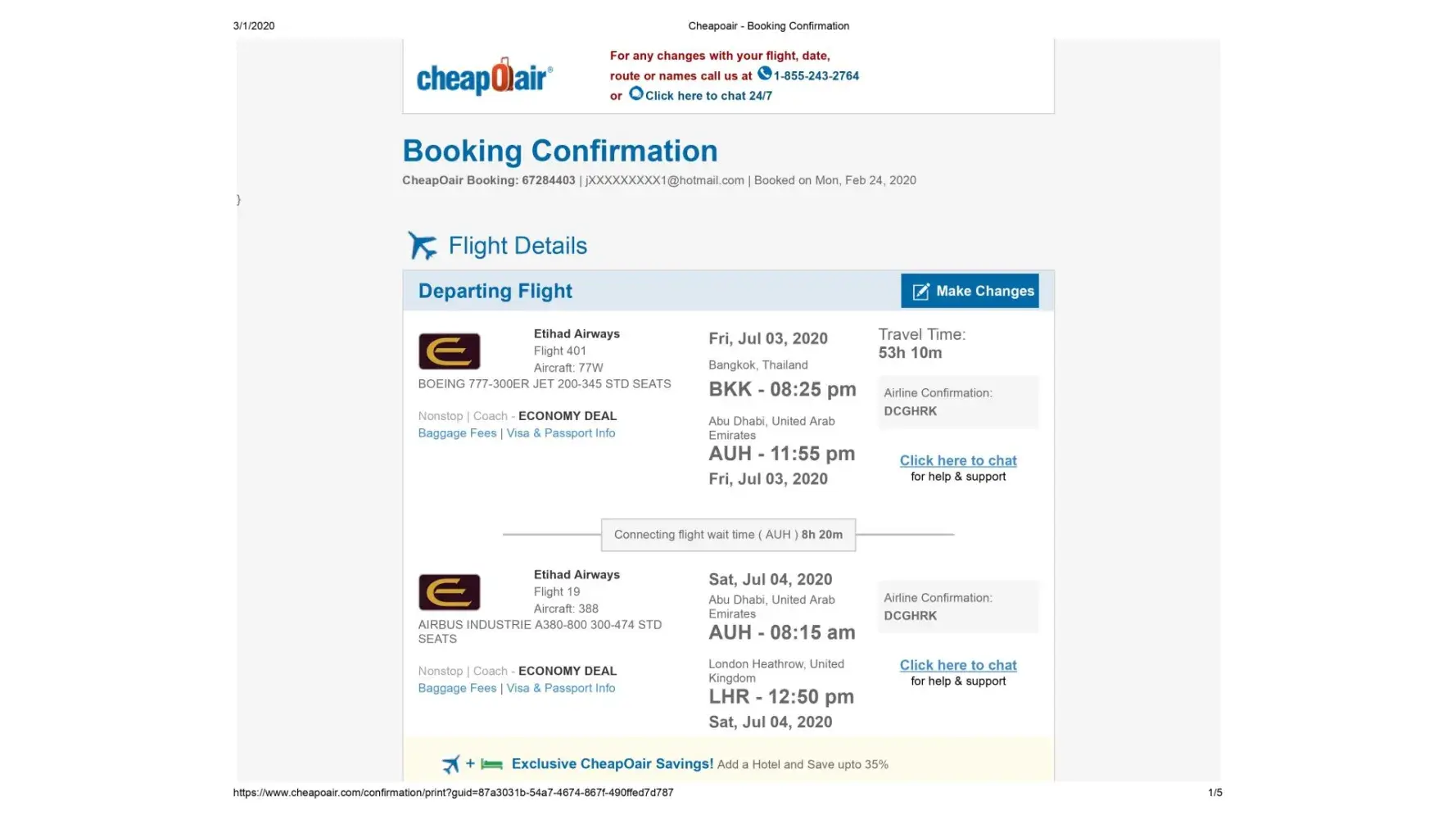This screenshot has height=819, width=1456.
Task: Click the Exclusive CheapOair Savings banner text
Action: click(x=612, y=764)
